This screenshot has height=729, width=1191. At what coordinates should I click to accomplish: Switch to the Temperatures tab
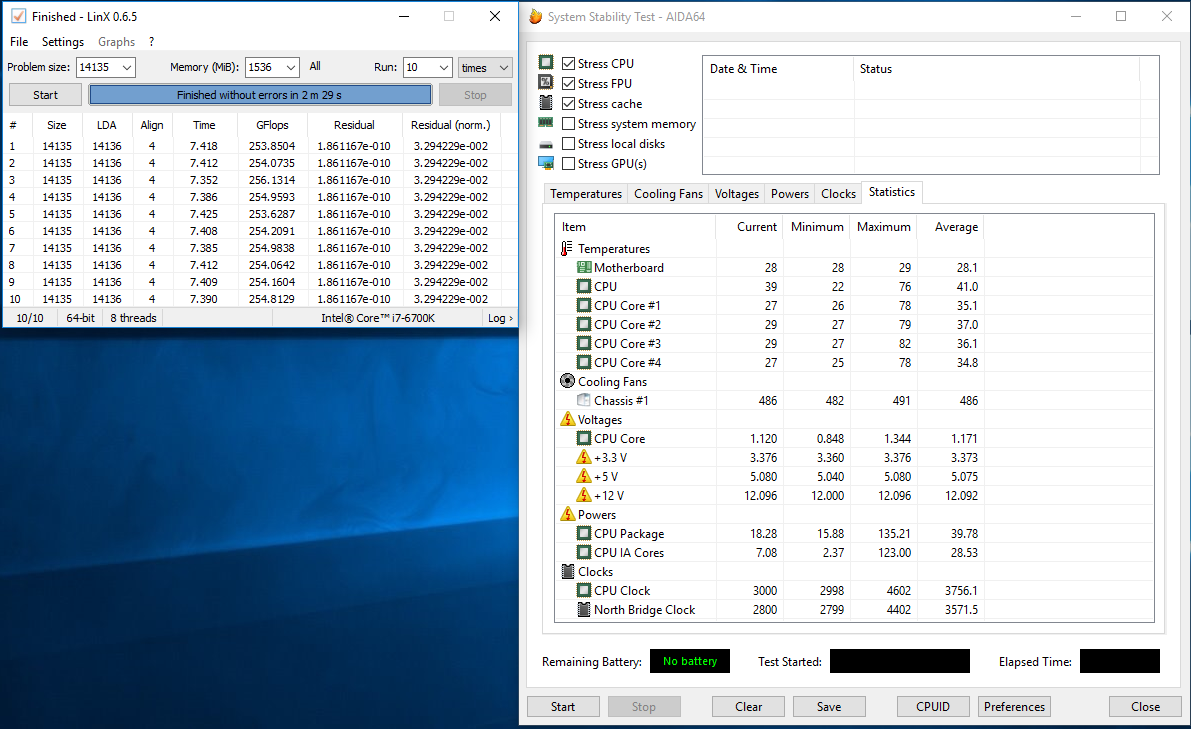pos(586,194)
